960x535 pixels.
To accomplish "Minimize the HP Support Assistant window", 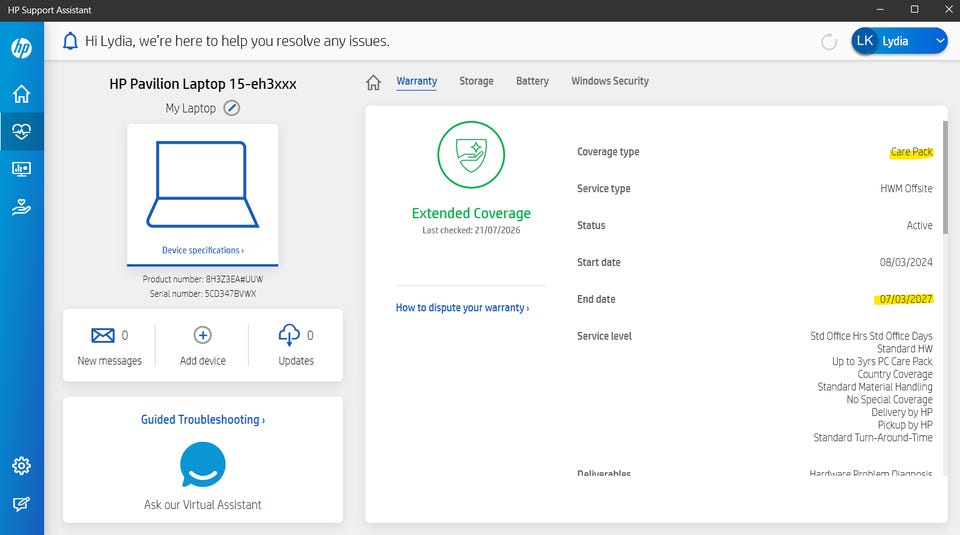I will click(x=880, y=10).
